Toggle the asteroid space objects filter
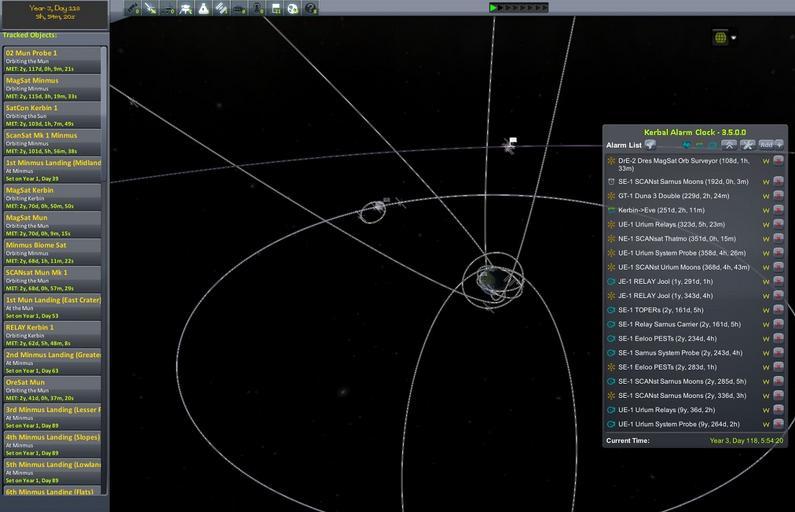Viewport: 795px width, 512px height. pyautogui.click(x=293, y=8)
